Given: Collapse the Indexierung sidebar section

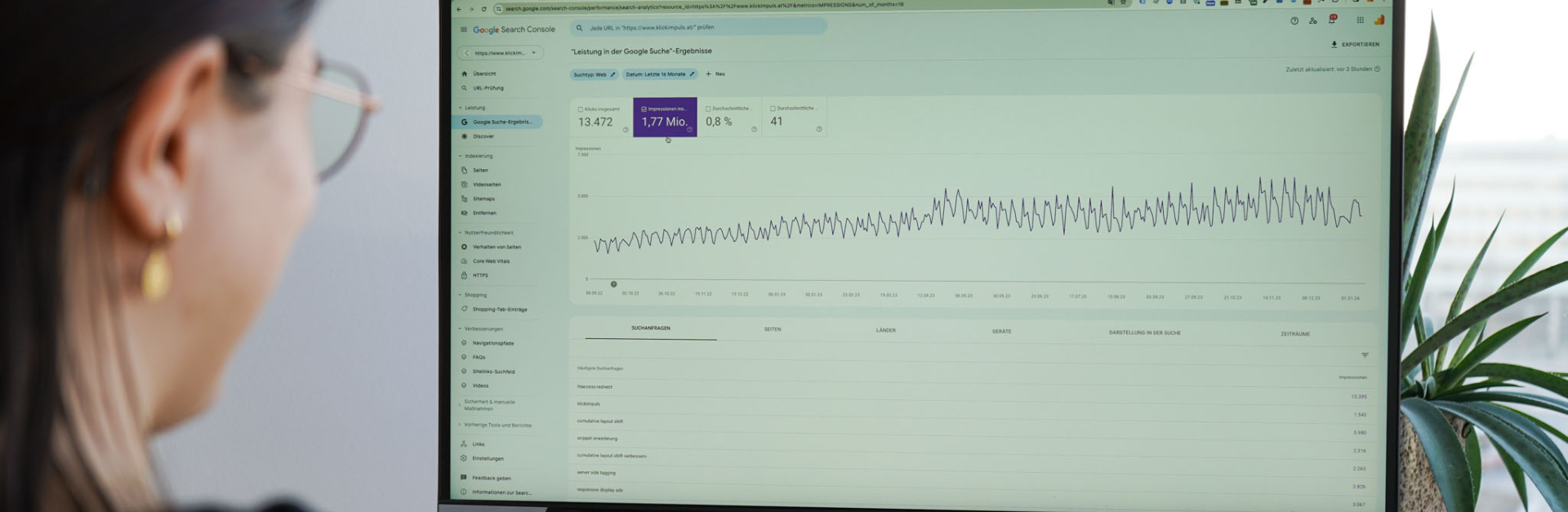Looking at the screenshot, I should (461, 156).
